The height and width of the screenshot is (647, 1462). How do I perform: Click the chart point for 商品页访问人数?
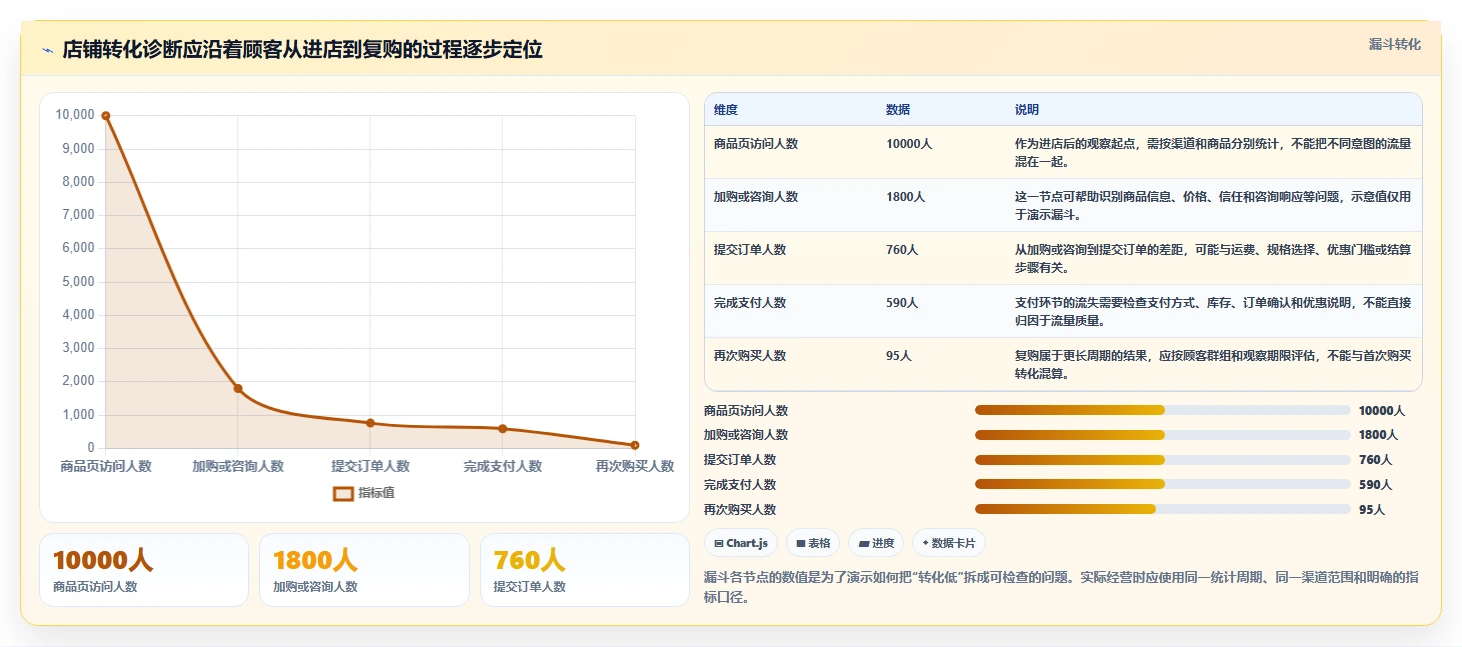coord(105,116)
